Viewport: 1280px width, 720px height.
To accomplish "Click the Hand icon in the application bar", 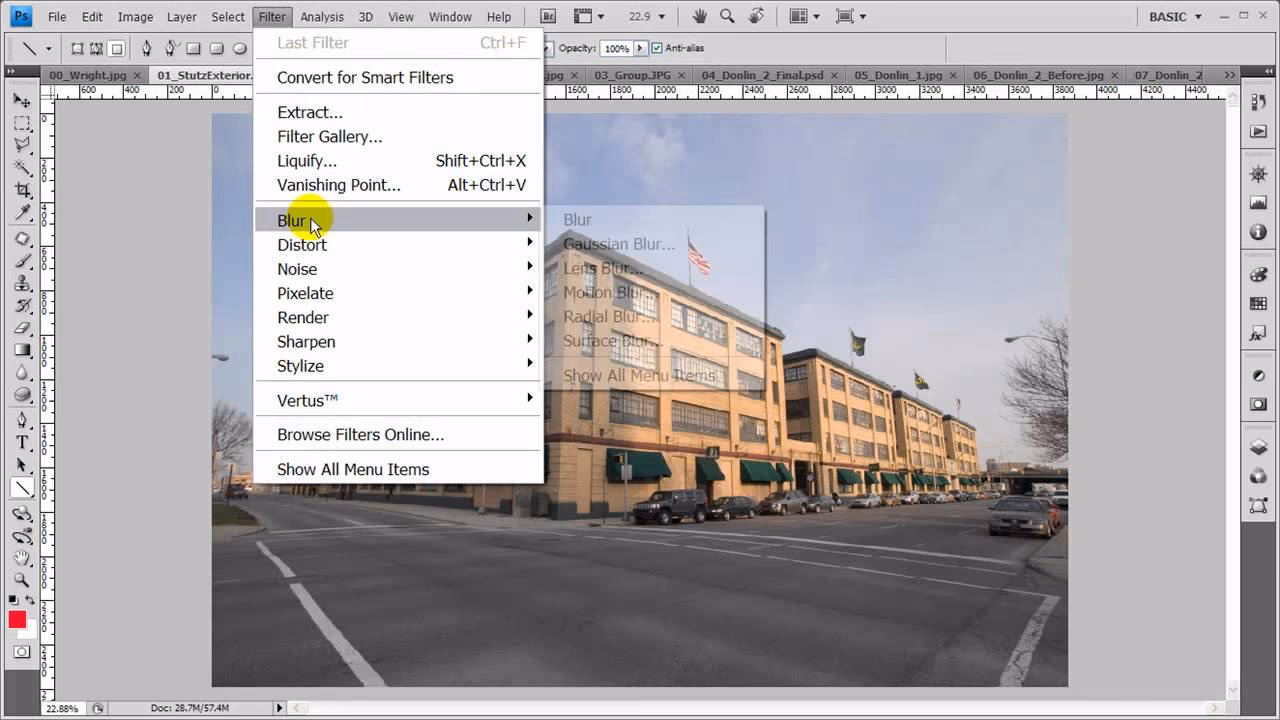I will point(700,16).
